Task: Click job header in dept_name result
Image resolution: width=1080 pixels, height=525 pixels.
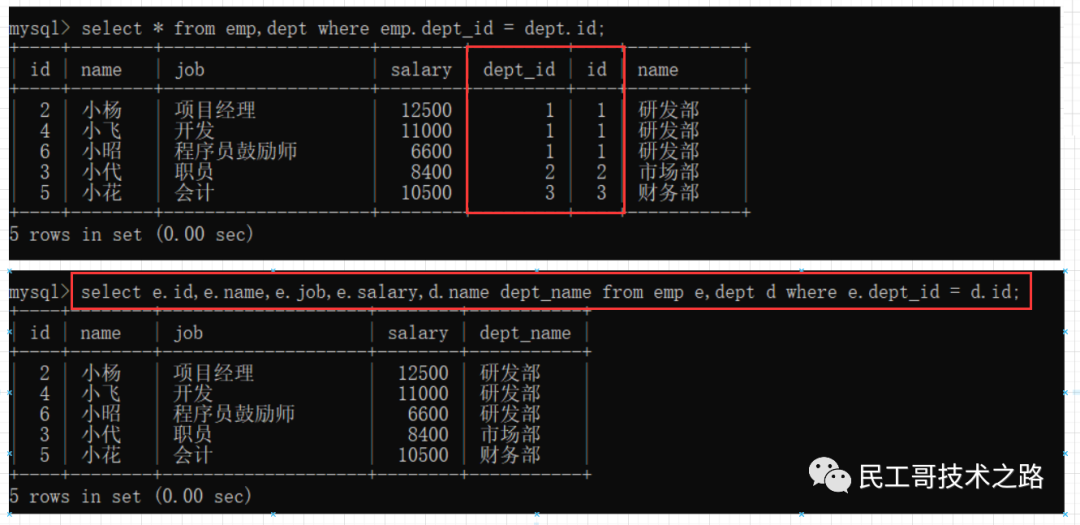Action: pos(187,333)
